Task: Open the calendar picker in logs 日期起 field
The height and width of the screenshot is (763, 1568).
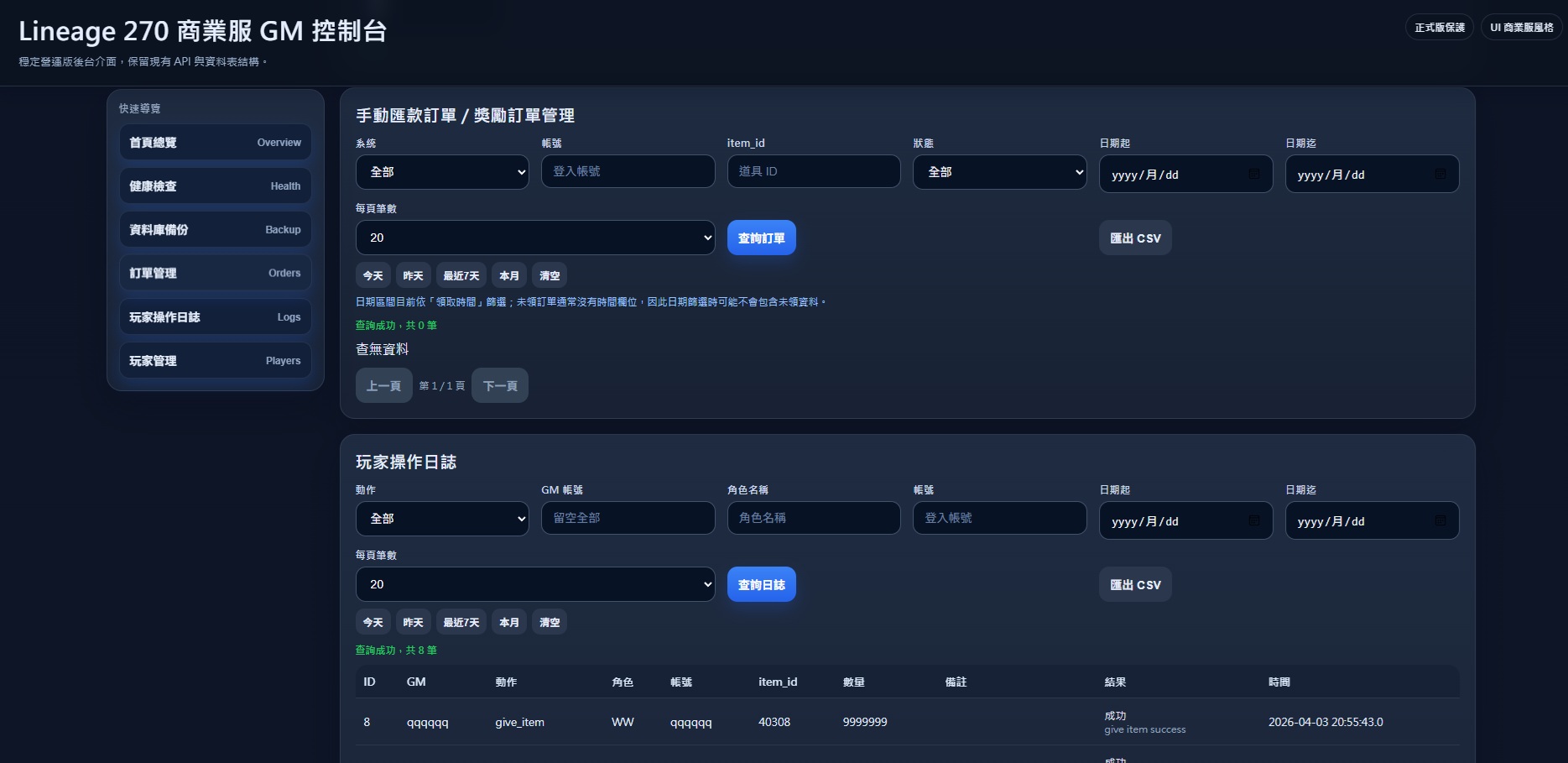Action: [x=1254, y=520]
